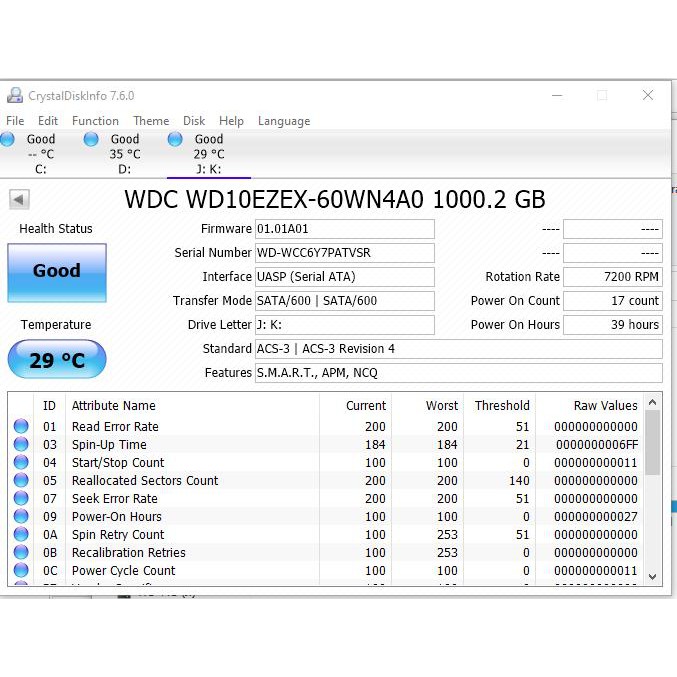Click the blue status orb for drive D:

(91, 139)
